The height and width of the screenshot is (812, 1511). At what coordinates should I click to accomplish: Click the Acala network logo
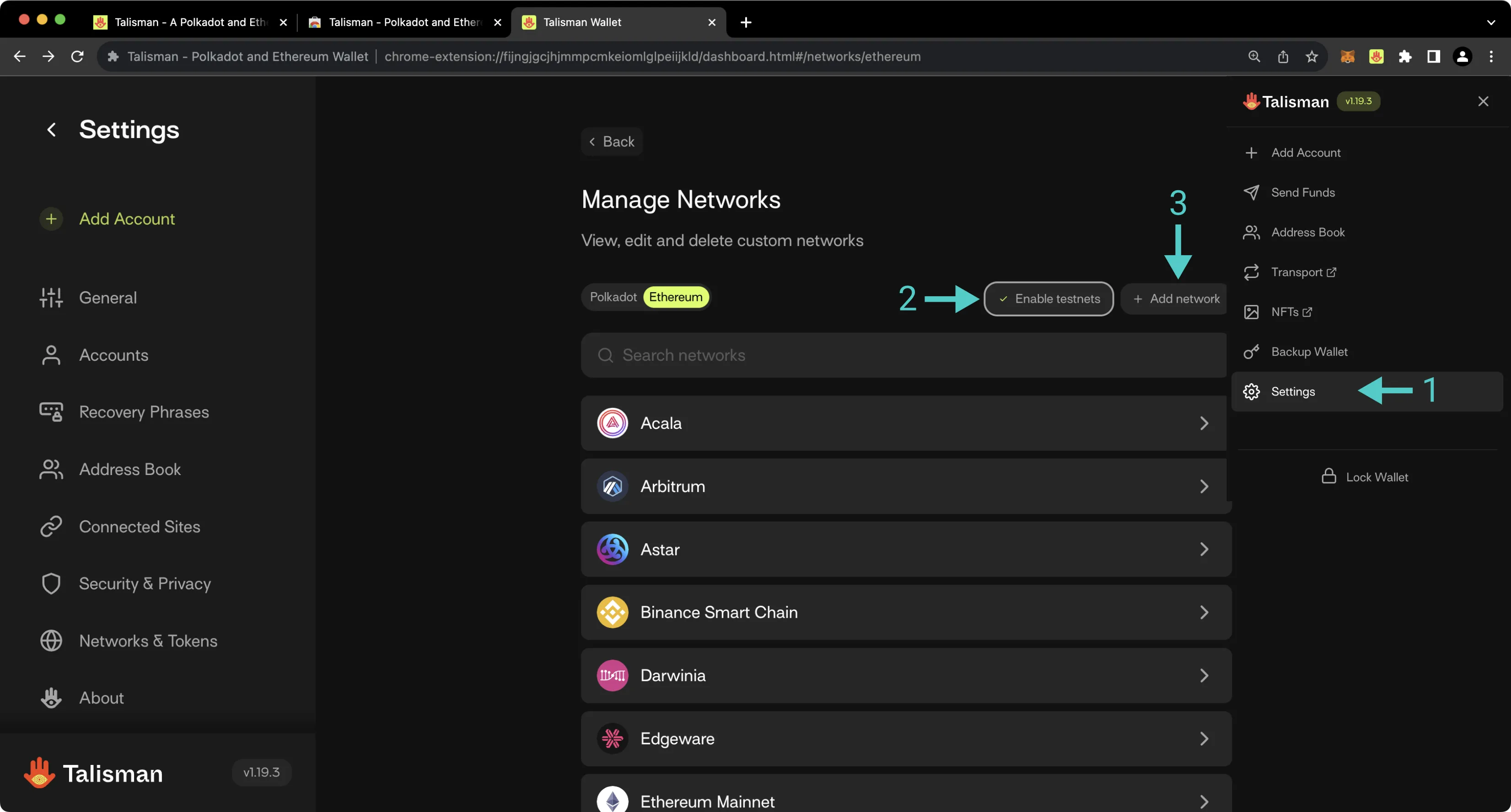(613, 423)
